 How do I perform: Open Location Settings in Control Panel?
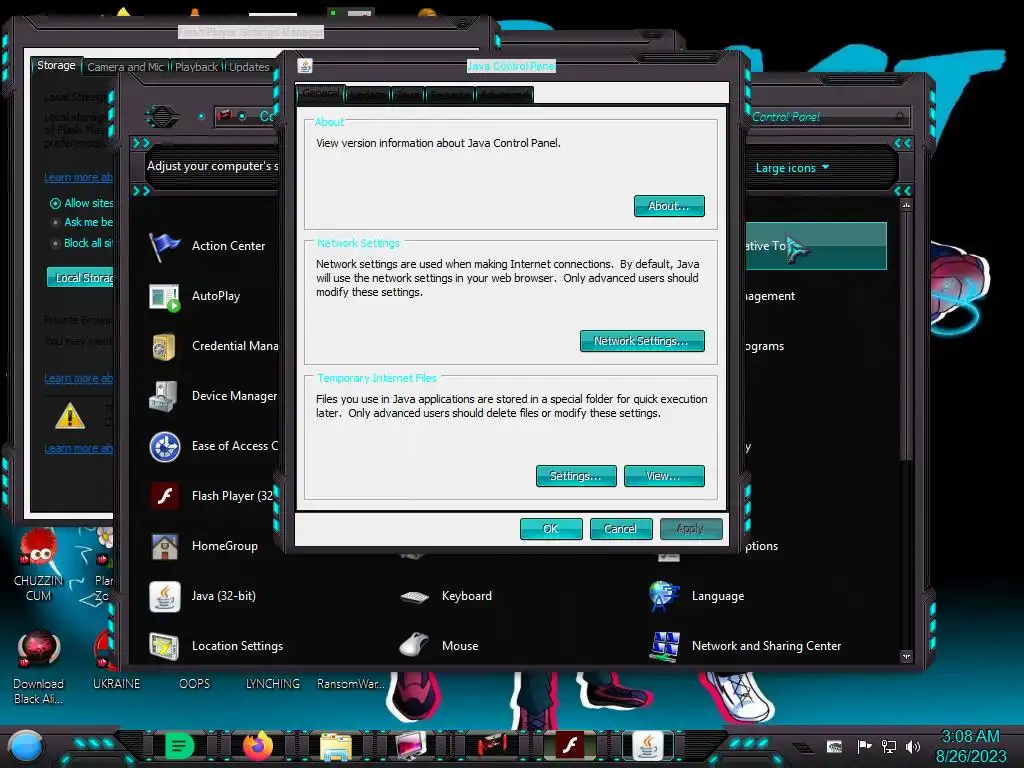tap(216, 647)
